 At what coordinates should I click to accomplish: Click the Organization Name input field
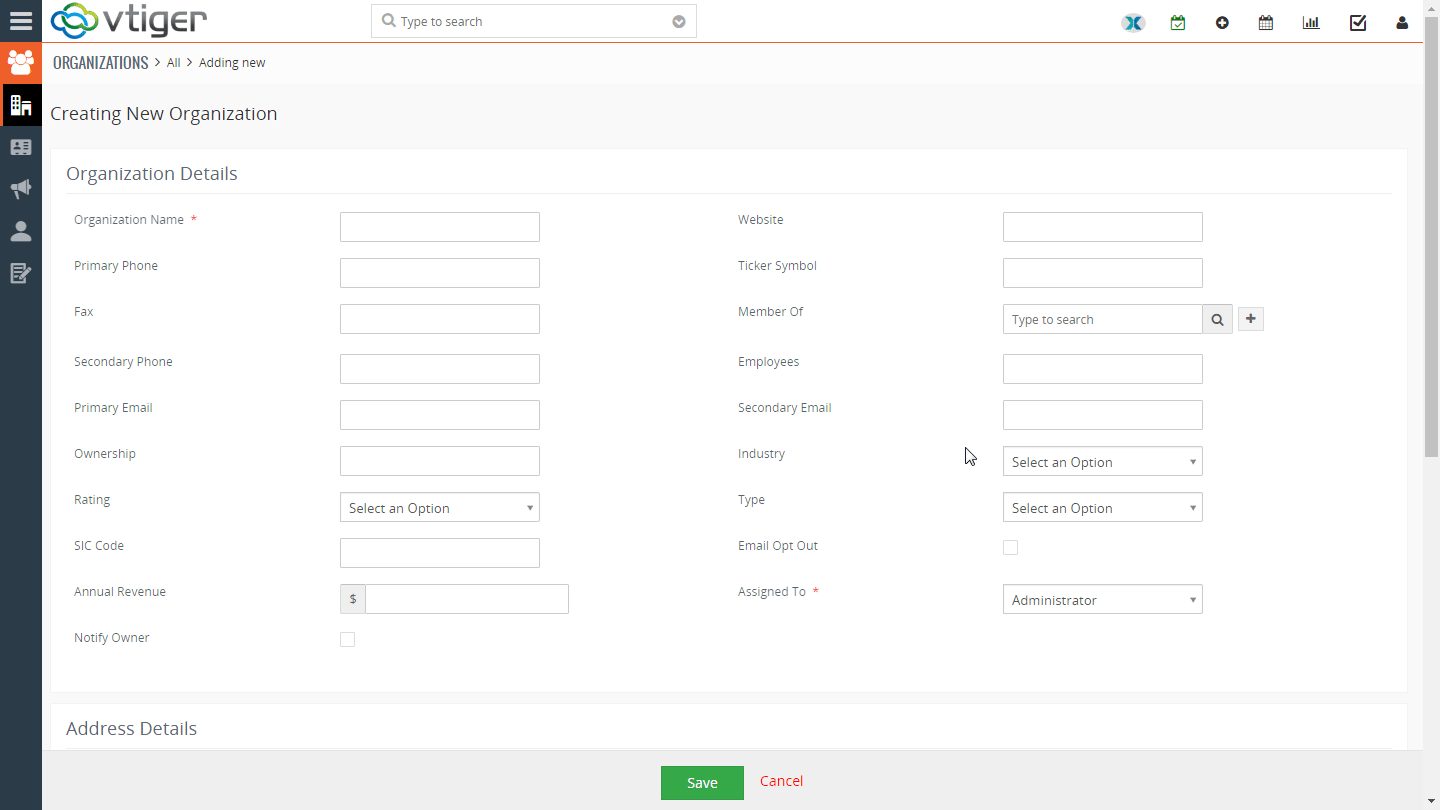pyautogui.click(x=439, y=227)
